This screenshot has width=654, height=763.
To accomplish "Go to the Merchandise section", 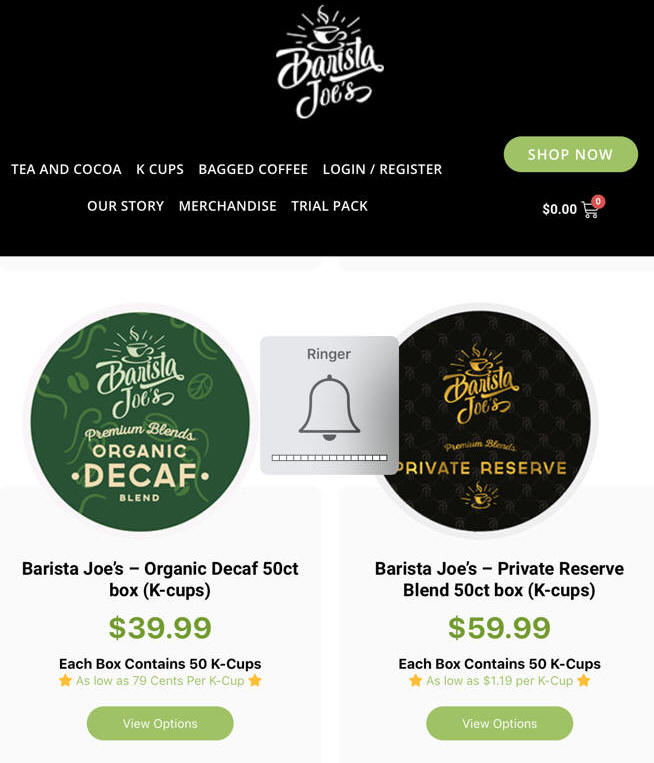I will click(x=227, y=206).
